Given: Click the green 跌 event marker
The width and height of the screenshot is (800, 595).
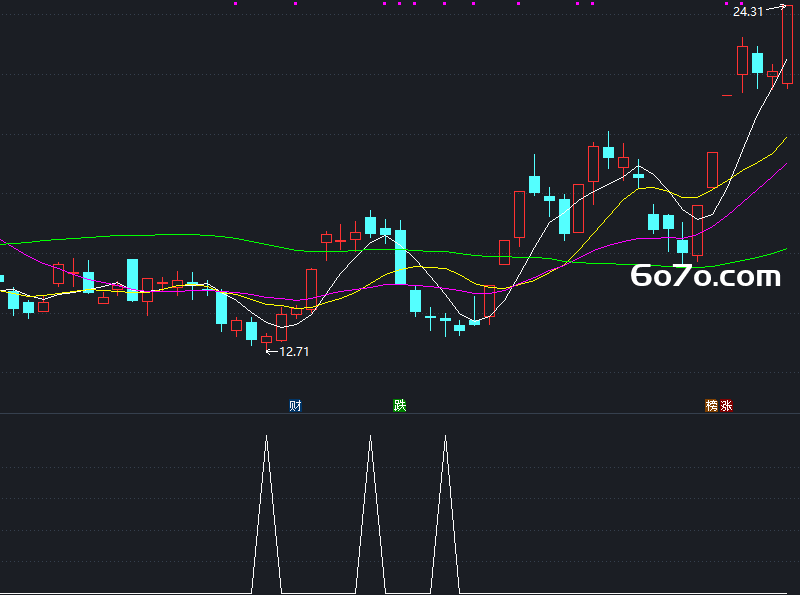Looking at the screenshot, I should point(399,406).
